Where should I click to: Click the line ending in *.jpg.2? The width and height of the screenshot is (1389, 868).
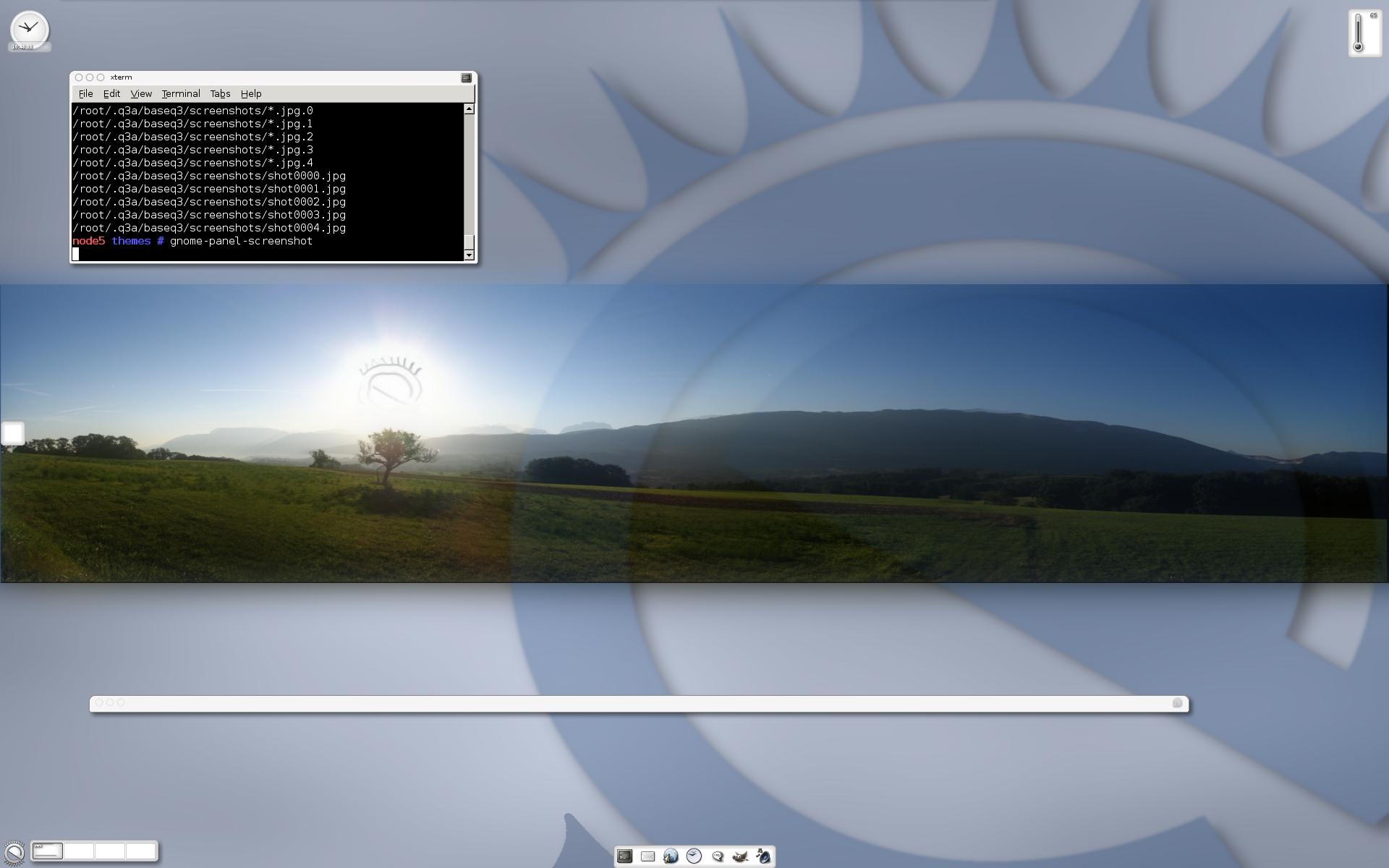coord(193,137)
